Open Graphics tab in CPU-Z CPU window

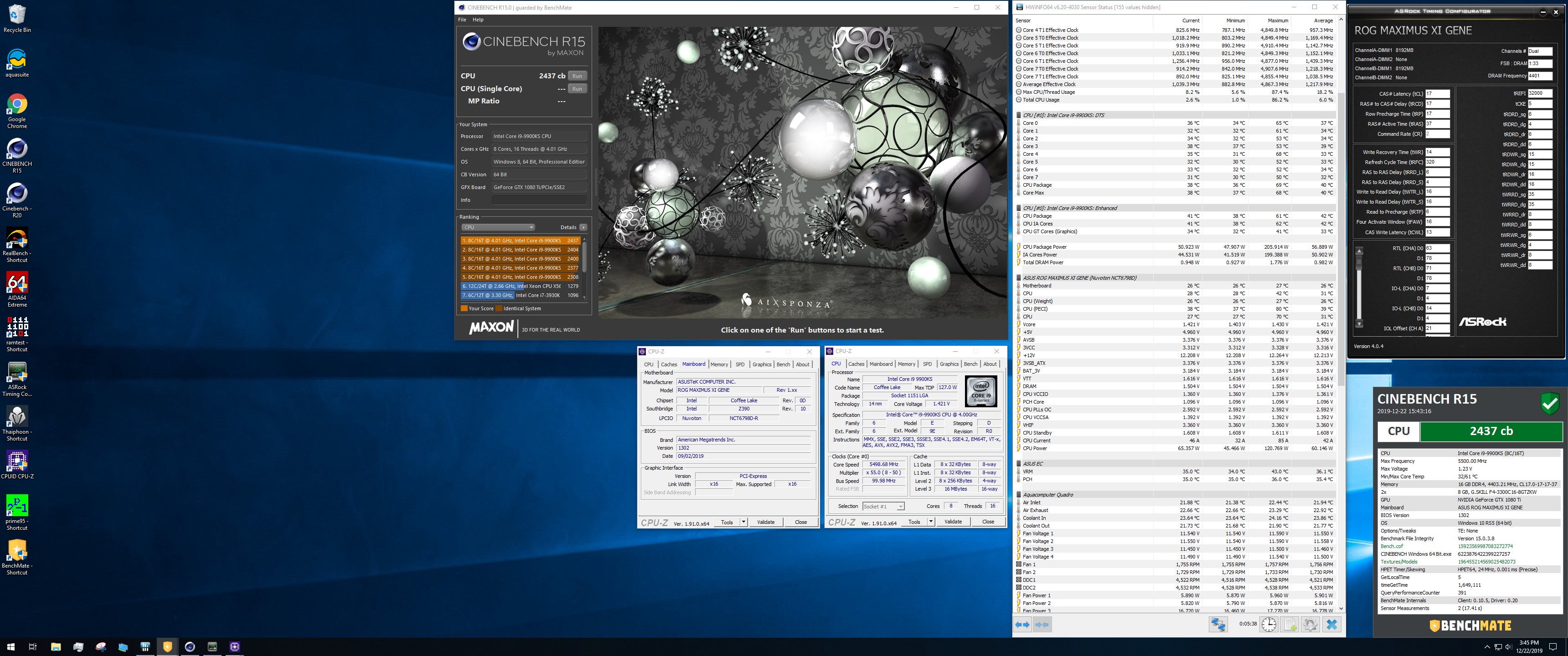[x=949, y=364]
